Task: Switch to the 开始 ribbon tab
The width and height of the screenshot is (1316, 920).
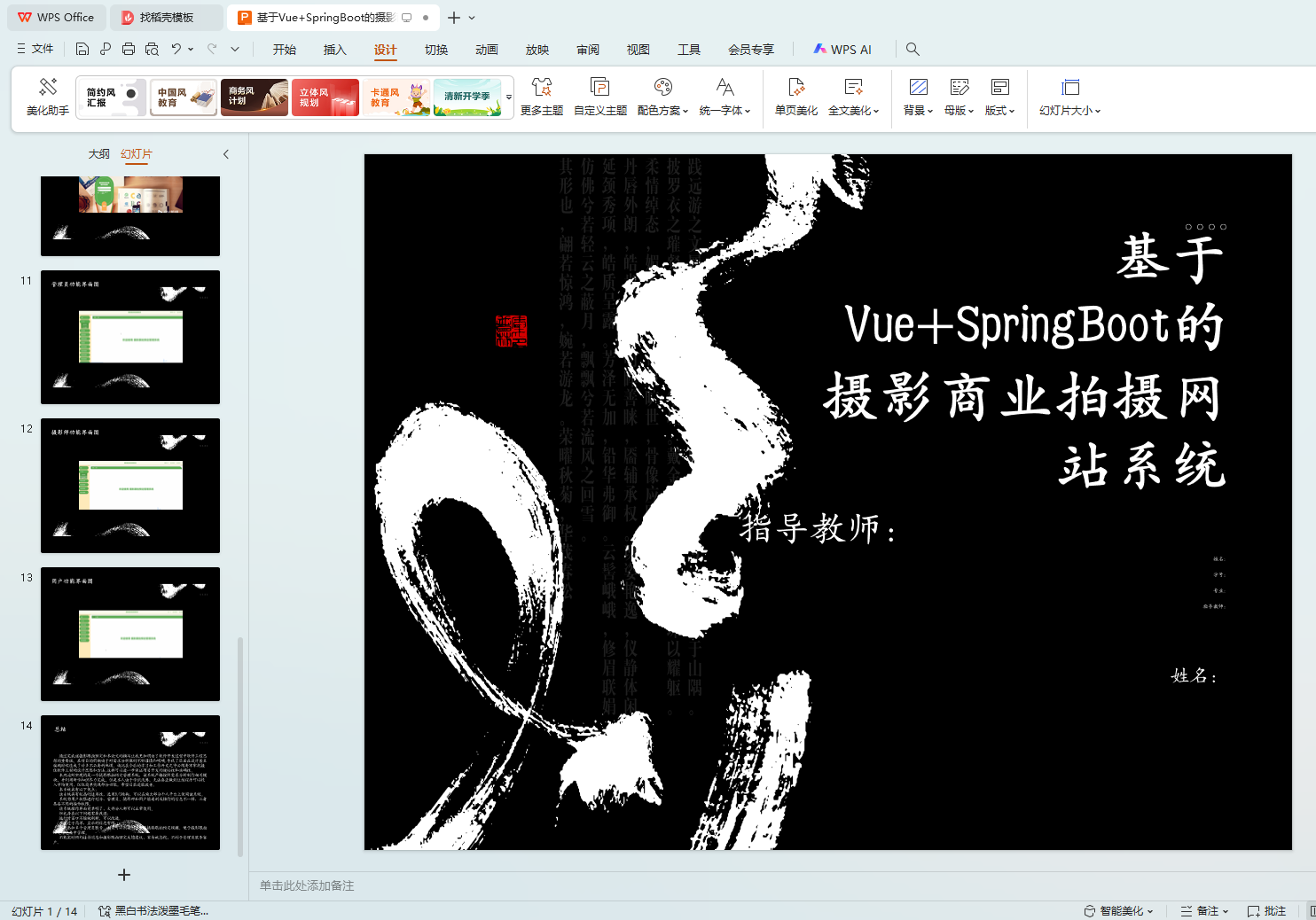Action: click(285, 50)
